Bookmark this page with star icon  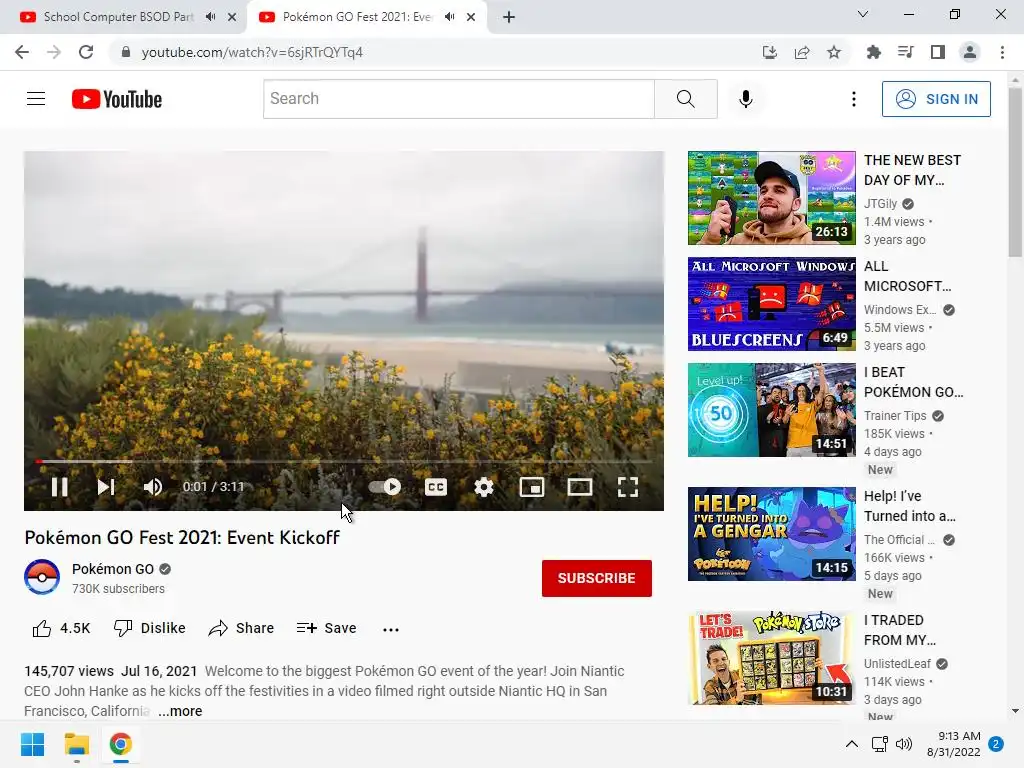(834, 52)
